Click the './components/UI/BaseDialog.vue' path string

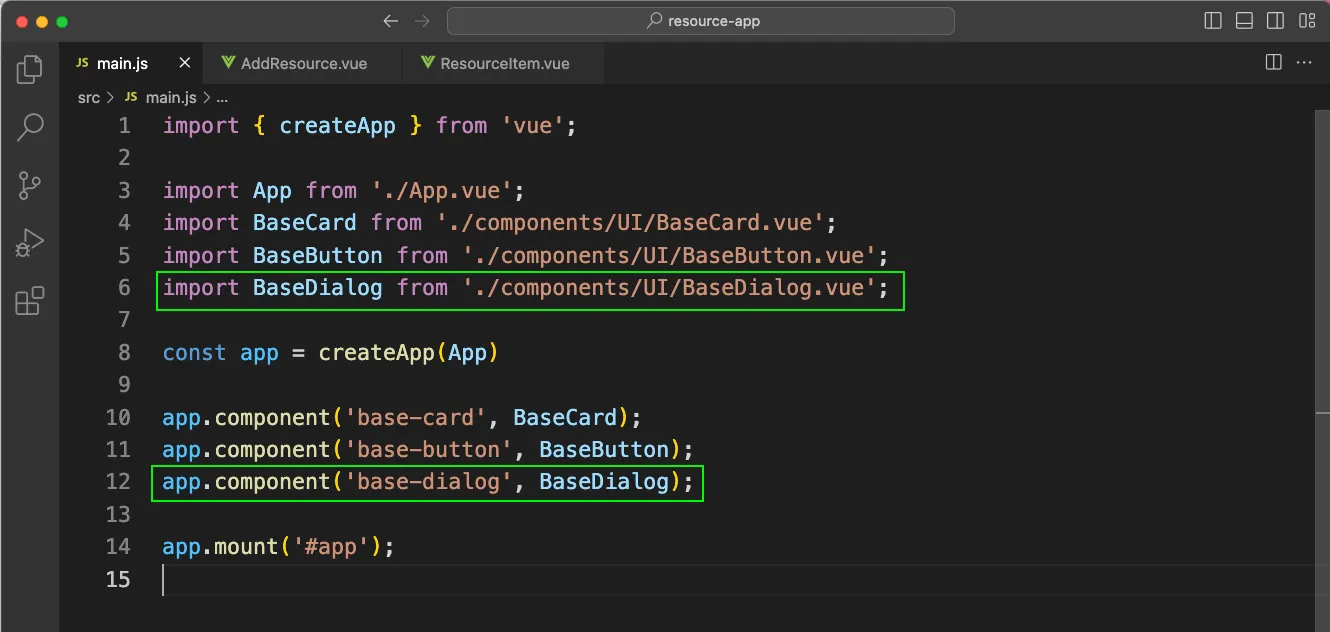[669, 288]
